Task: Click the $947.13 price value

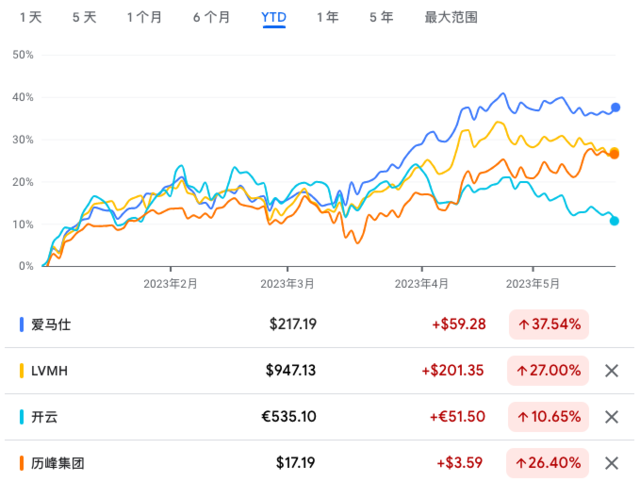Action: (x=291, y=370)
